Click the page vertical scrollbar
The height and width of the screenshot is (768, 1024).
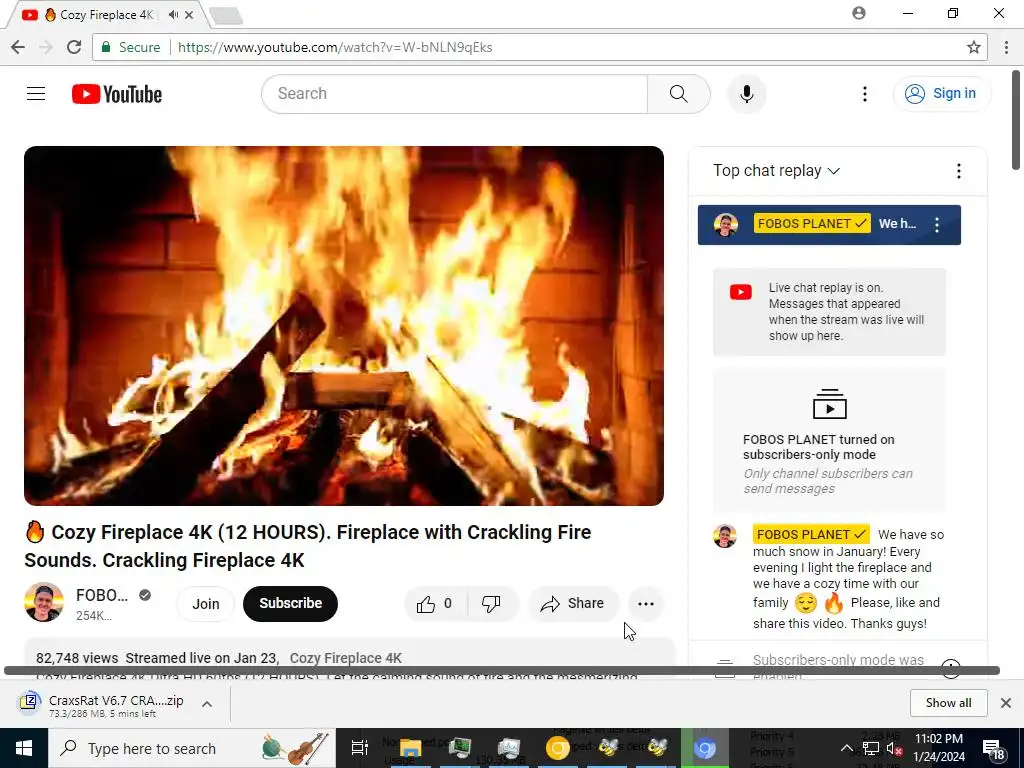click(1017, 120)
